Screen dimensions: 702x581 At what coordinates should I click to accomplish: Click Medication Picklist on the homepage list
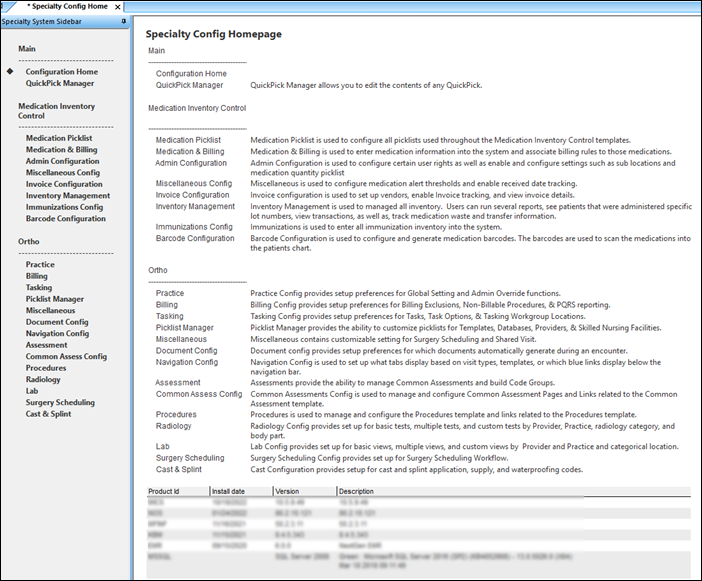tap(188, 140)
